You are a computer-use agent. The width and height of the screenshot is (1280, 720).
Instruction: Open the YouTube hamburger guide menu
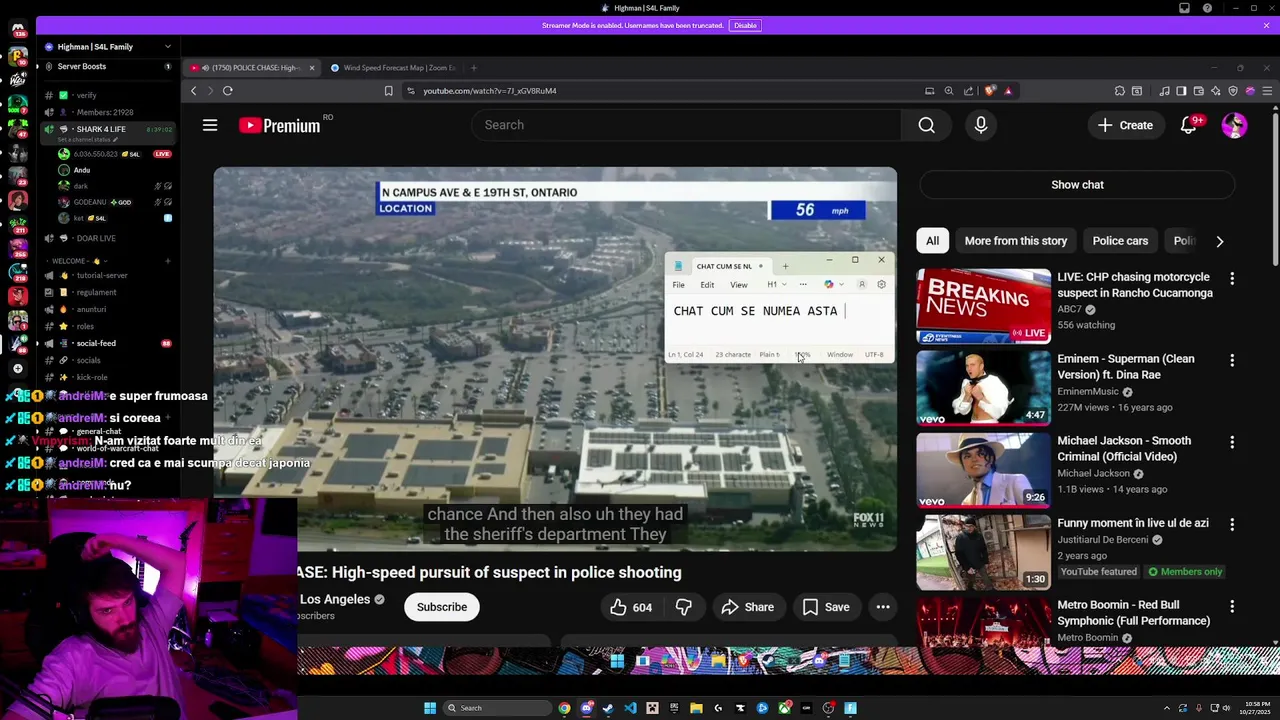coord(210,125)
